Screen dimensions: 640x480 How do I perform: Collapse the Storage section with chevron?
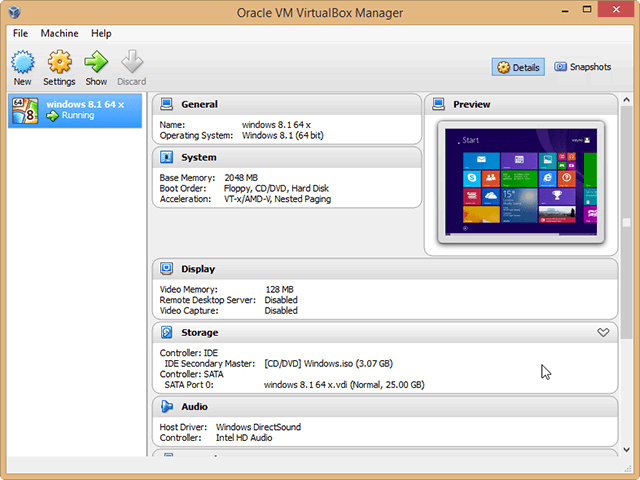(x=603, y=332)
